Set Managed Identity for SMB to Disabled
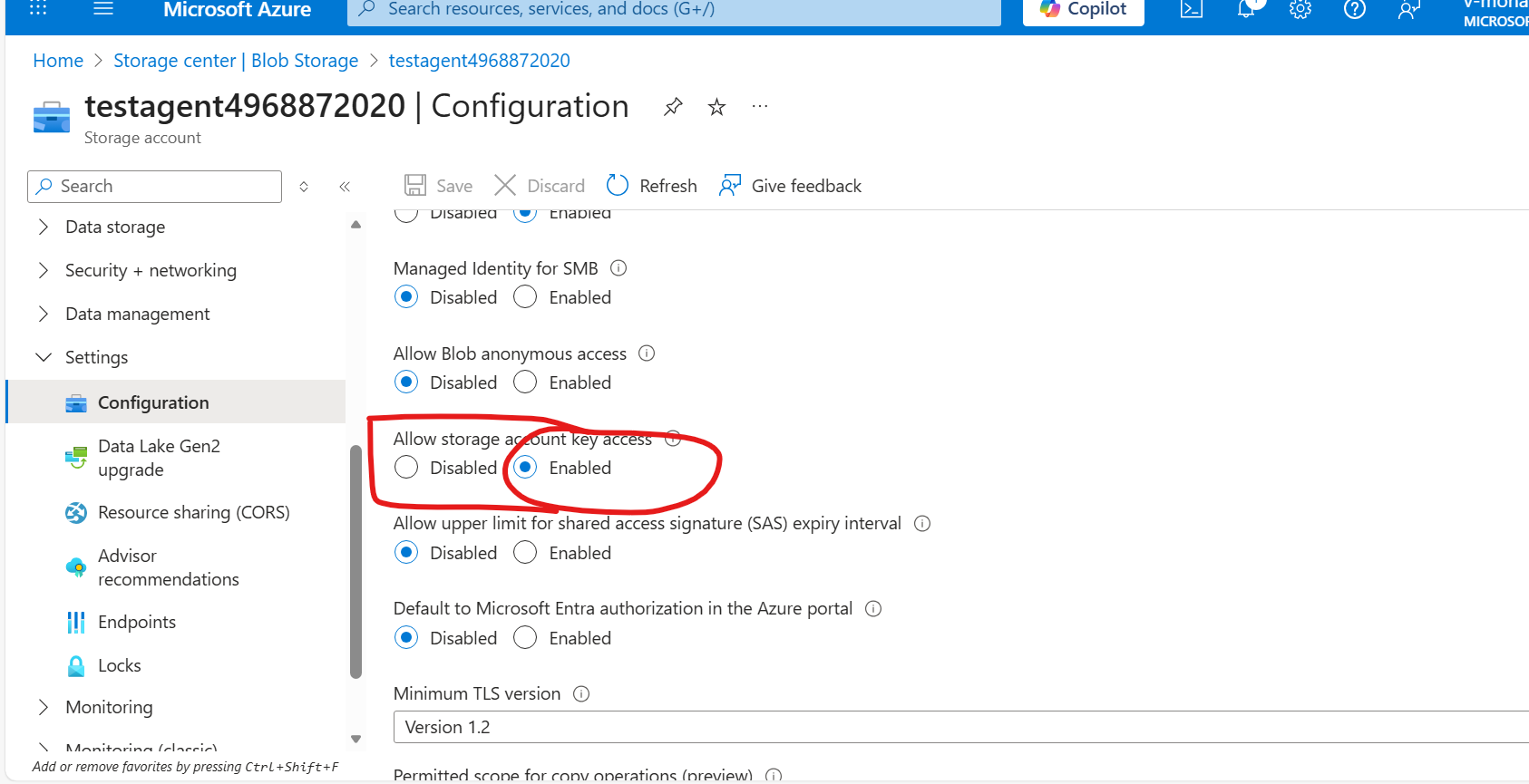 tap(406, 297)
